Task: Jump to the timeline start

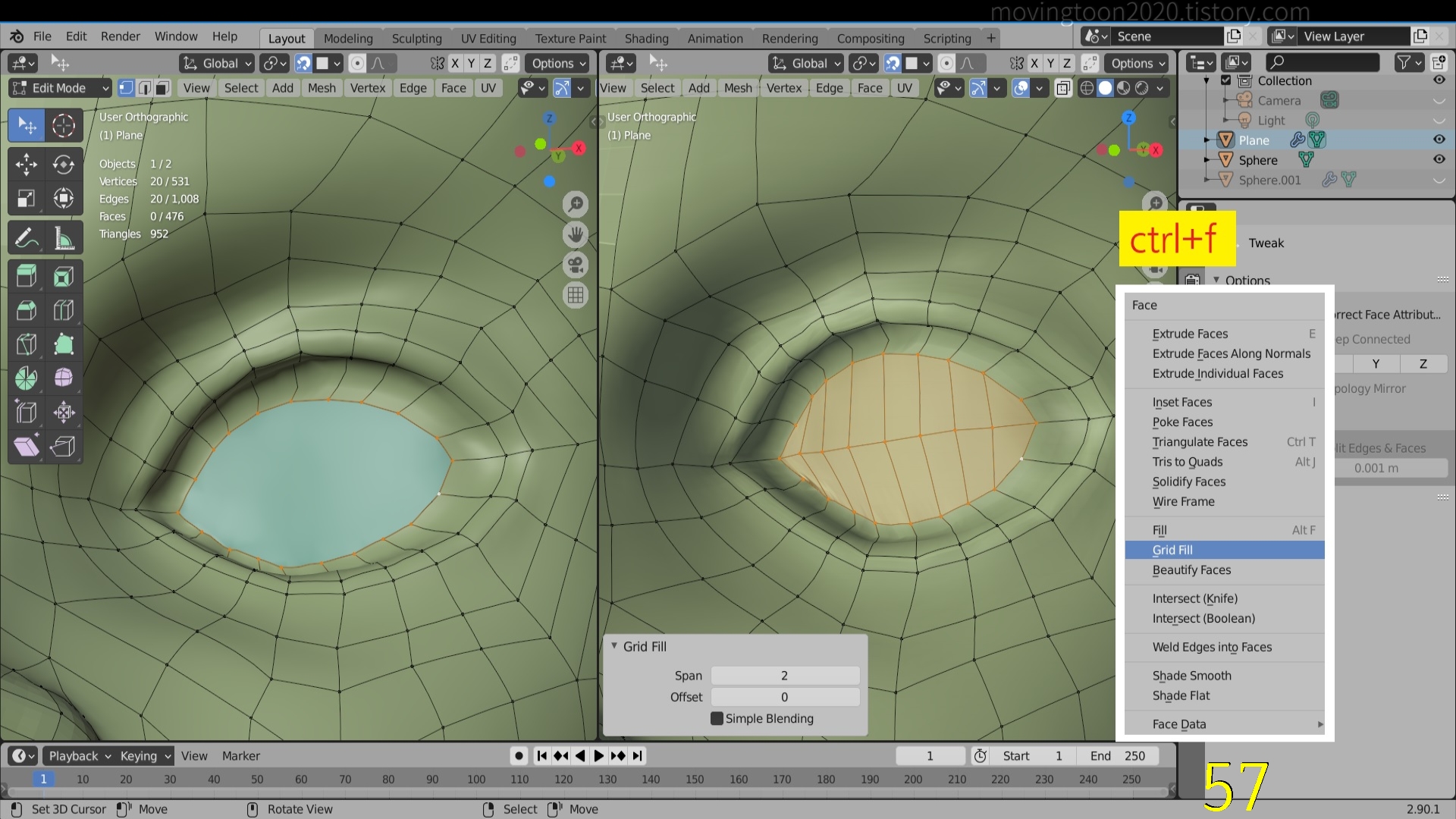Action: pos(541,756)
